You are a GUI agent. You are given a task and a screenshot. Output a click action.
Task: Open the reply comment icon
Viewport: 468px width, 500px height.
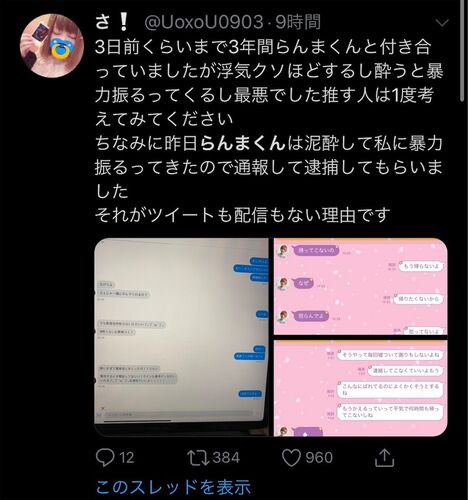(x=105, y=457)
